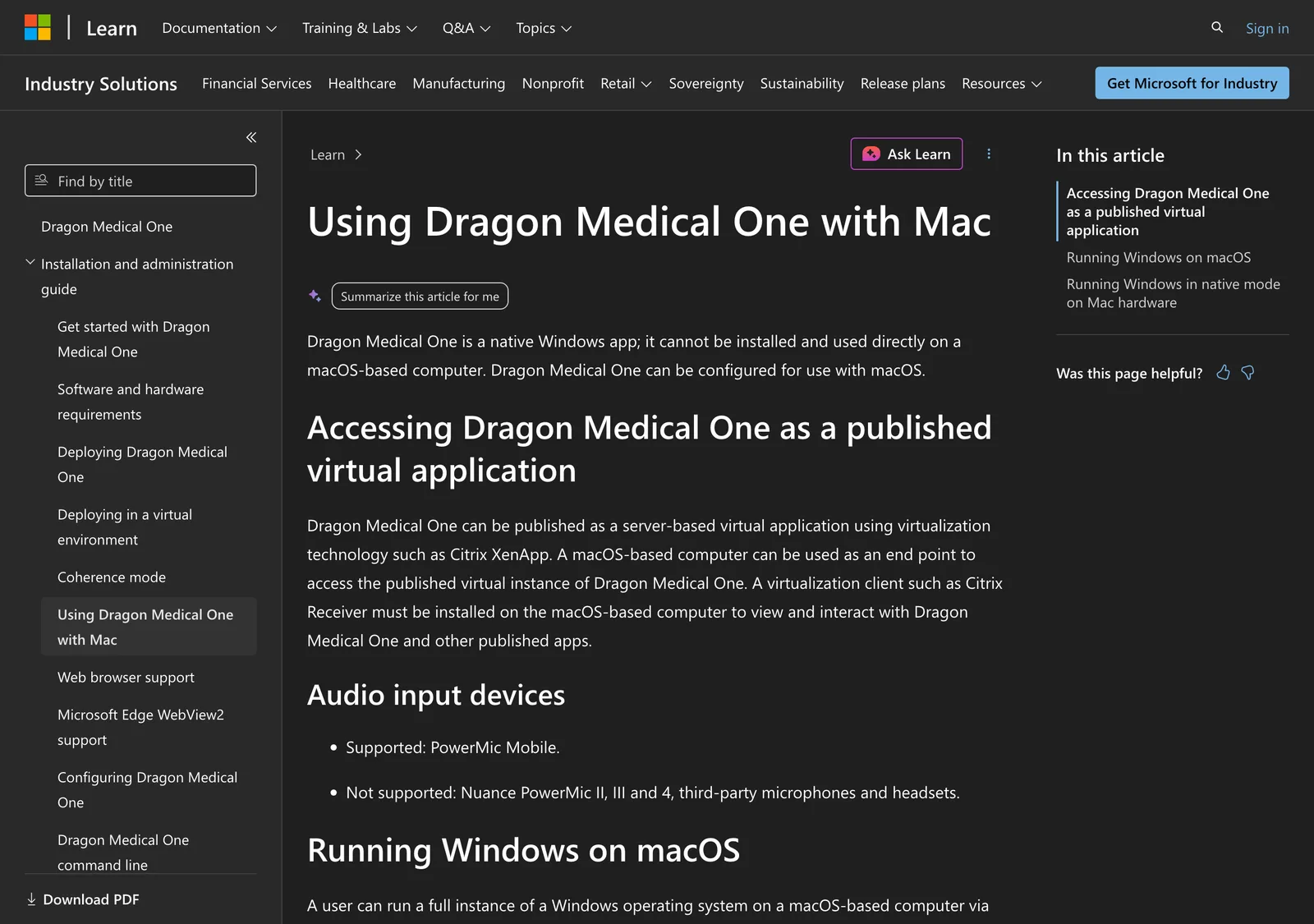Click the Industry Solutions title link
The width and height of the screenshot is (1314, 924).
tap(101, 84)
